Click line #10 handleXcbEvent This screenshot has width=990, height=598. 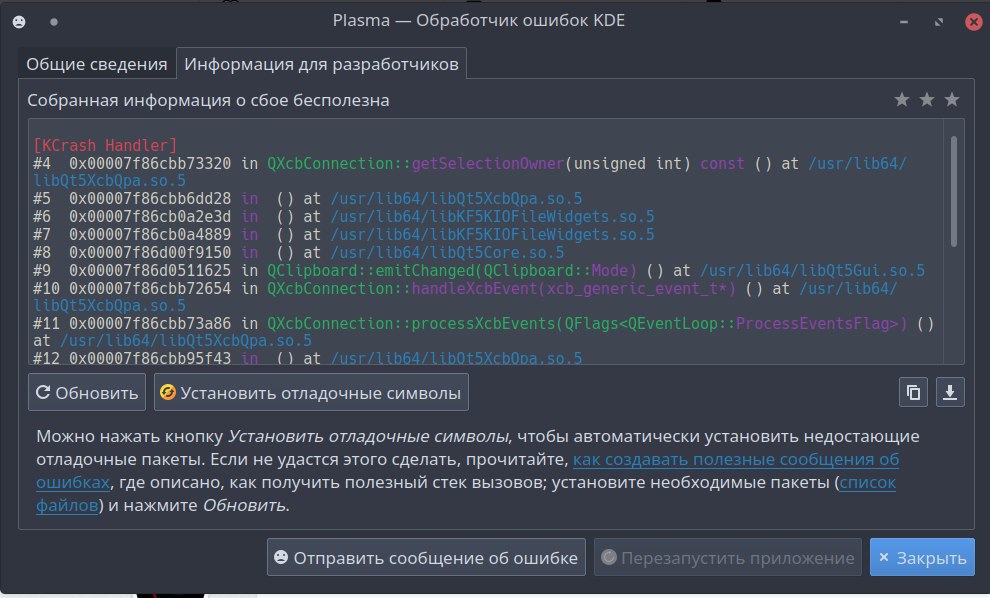point(465,297)
